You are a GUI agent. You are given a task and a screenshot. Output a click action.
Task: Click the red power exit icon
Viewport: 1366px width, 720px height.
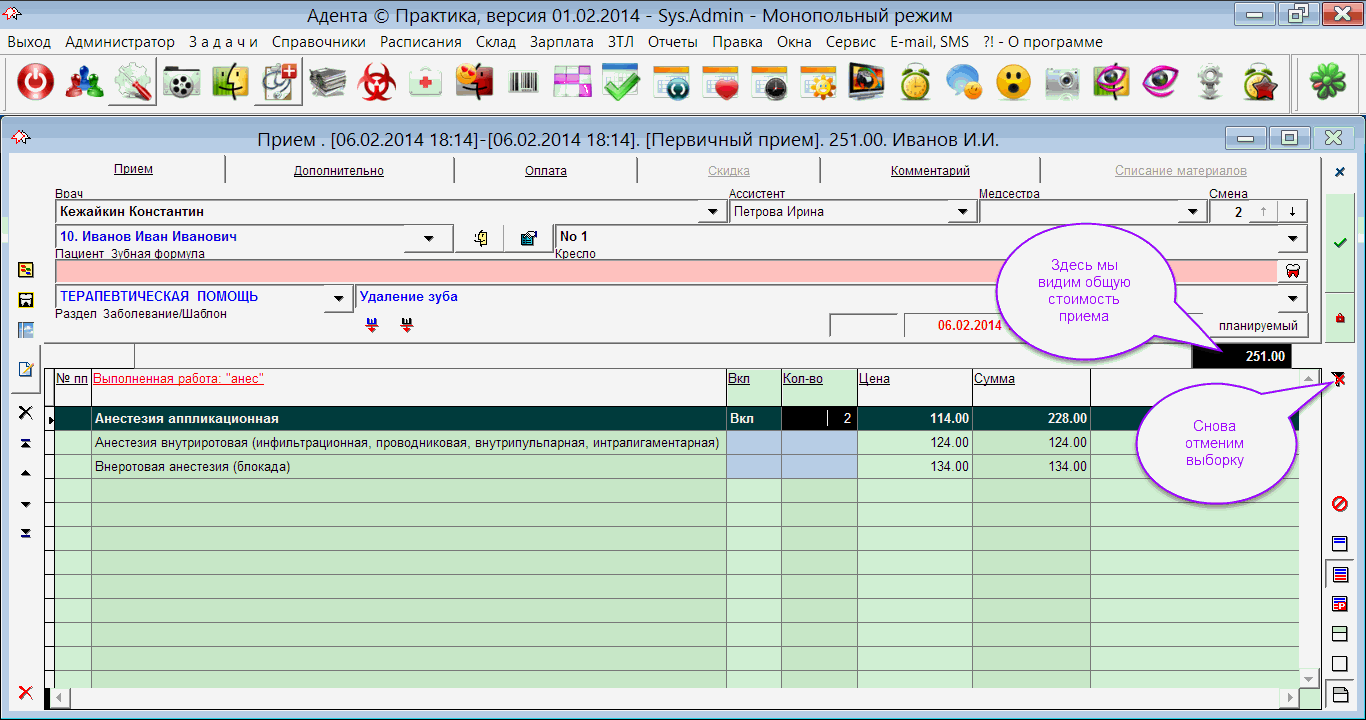[35, 83]
